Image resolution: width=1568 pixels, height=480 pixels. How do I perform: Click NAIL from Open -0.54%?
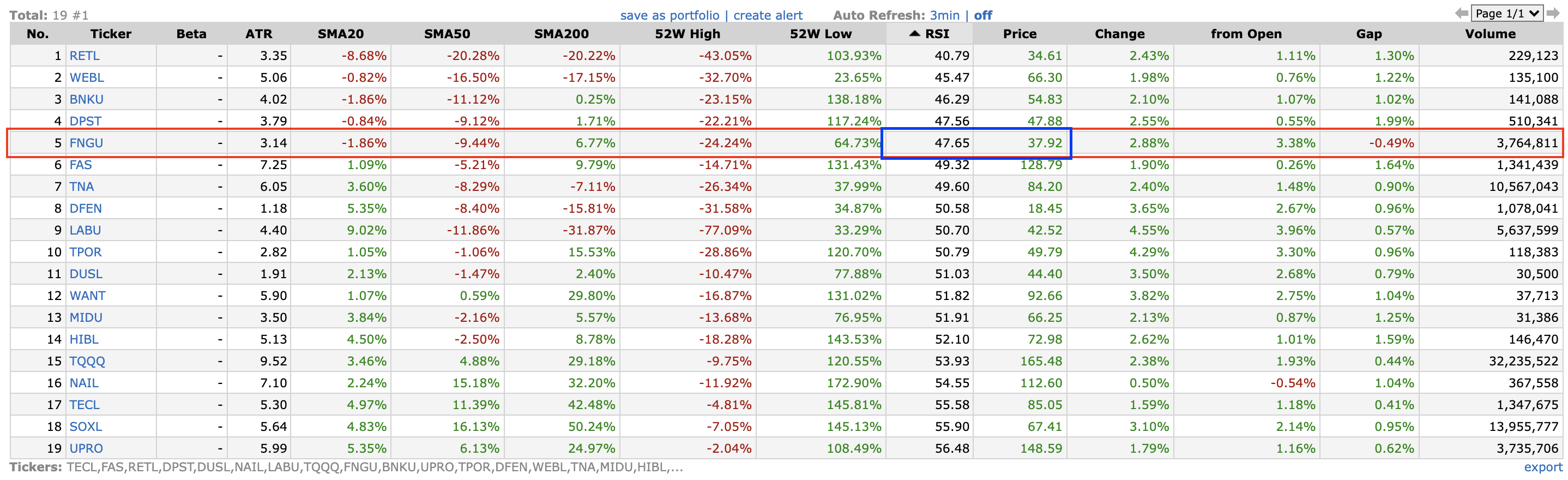click(1292, 383)
